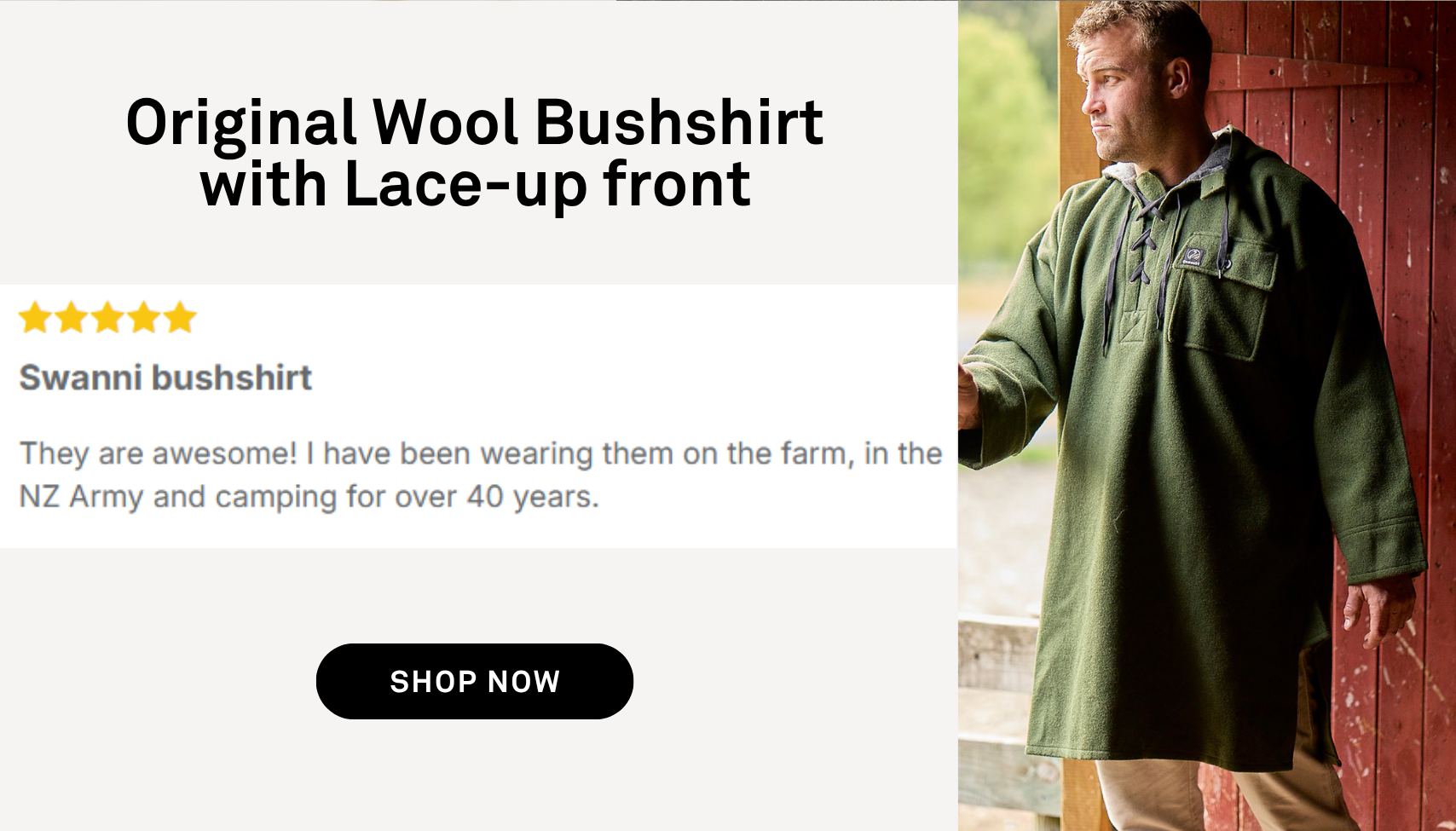This screenshot has height=831, width=1456.
Task: Click the second yellow review star
Action: point(72,317)
